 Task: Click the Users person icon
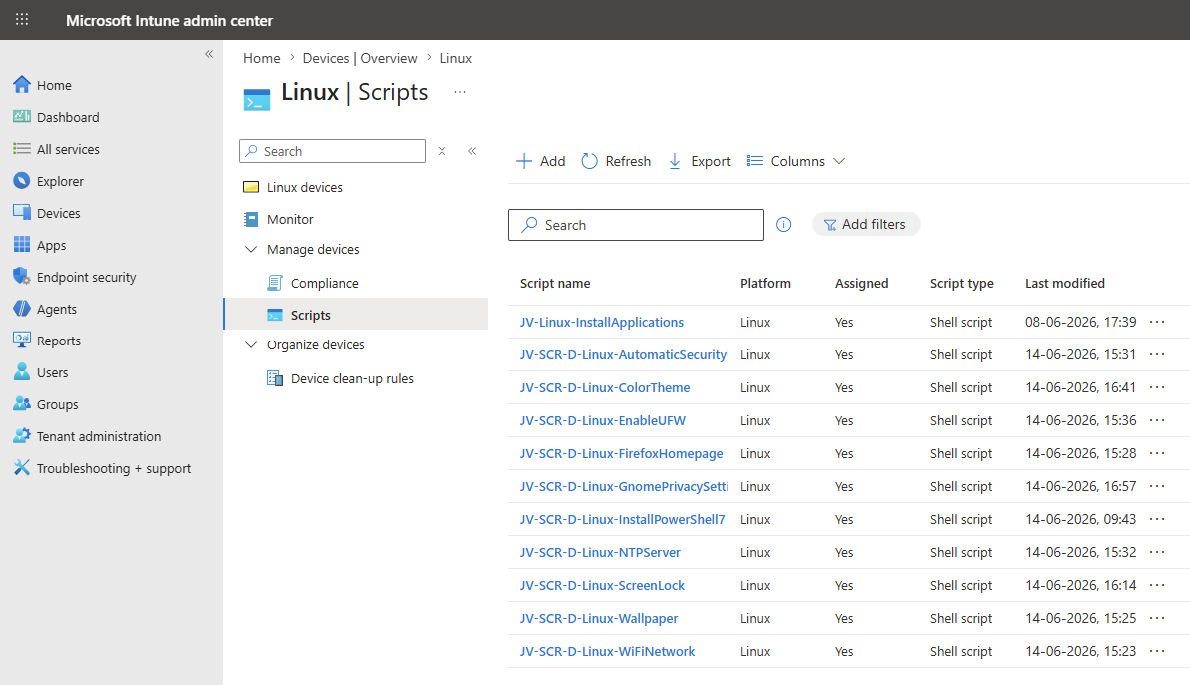[x=22, y=372]
